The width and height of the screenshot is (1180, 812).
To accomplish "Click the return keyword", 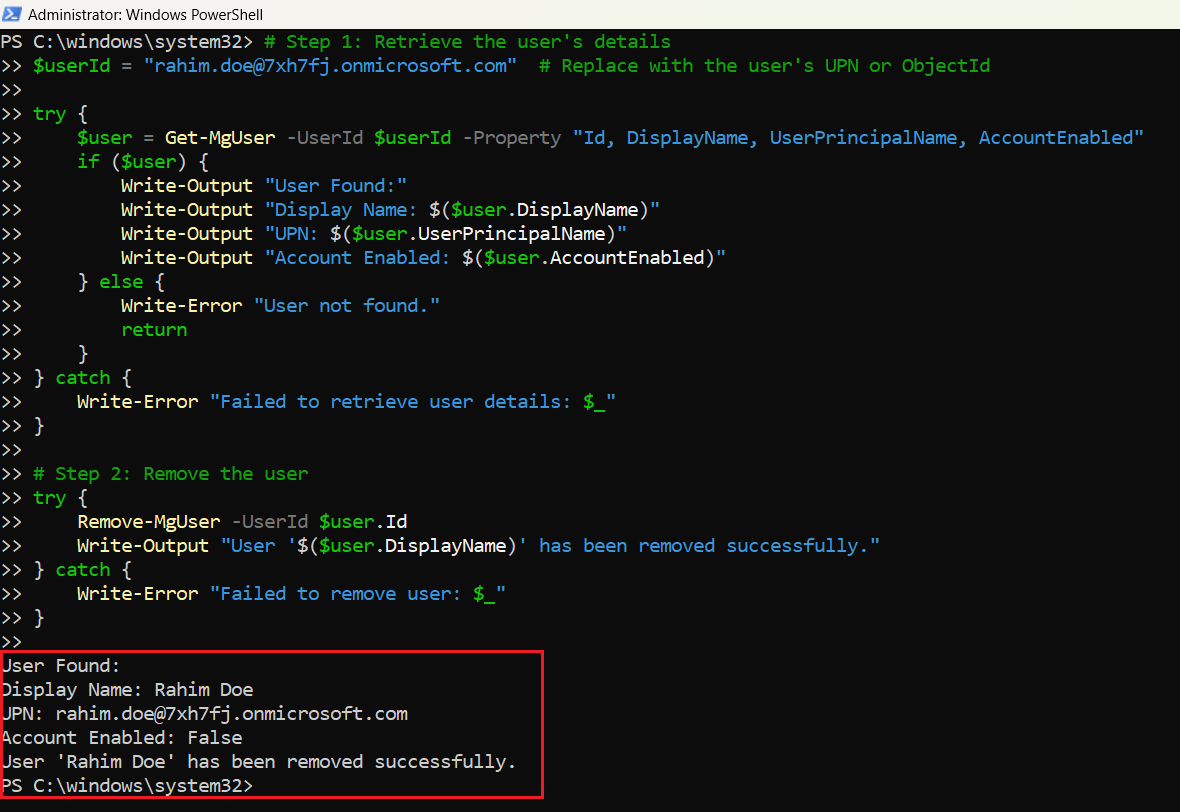I will [x=154, y=329].
